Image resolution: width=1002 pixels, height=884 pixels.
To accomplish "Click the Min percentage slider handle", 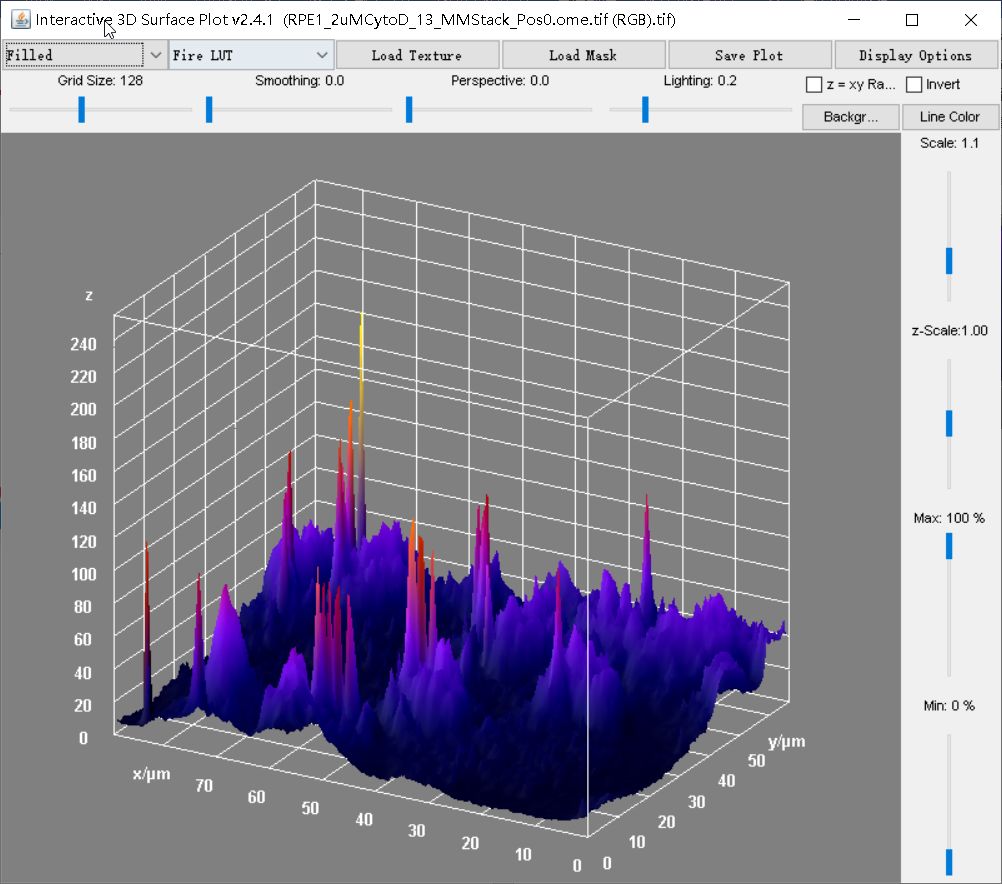I will point(949,862).
